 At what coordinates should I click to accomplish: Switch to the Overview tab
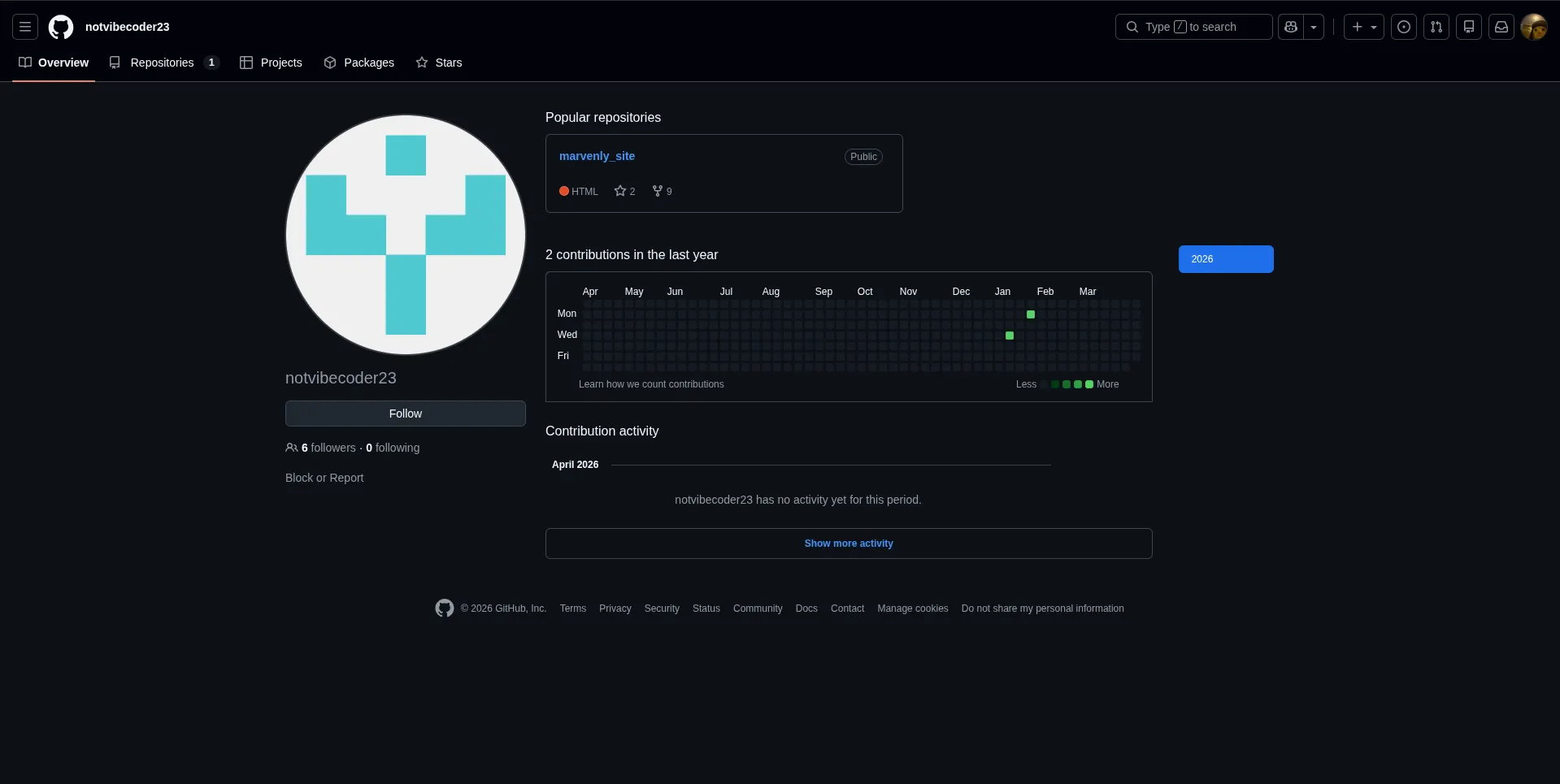[x=54, y=63]
